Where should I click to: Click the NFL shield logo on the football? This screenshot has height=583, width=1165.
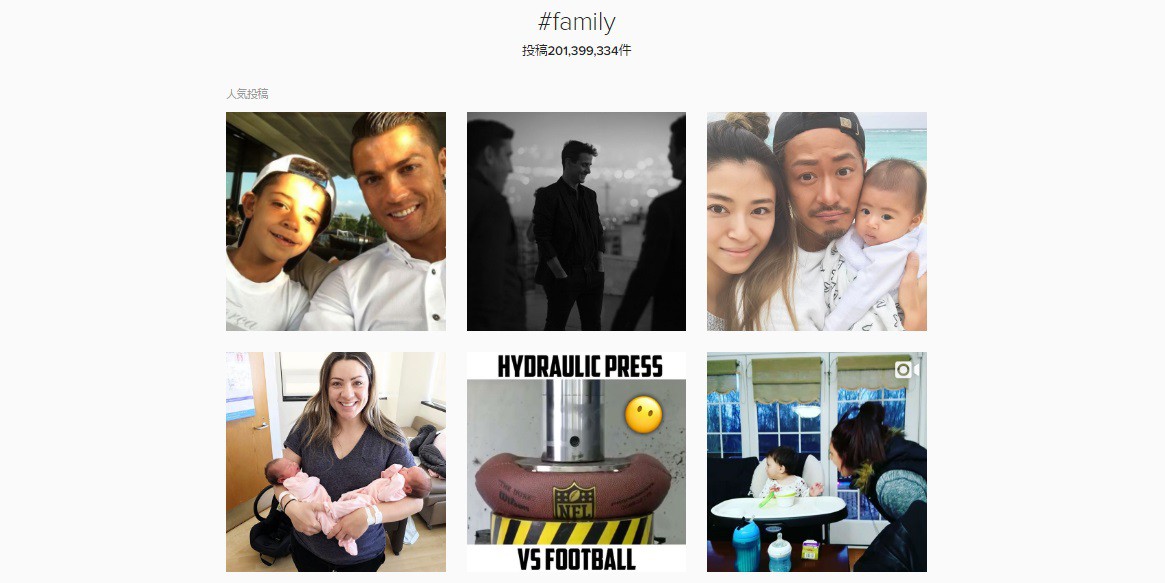(x=574, y=501)
